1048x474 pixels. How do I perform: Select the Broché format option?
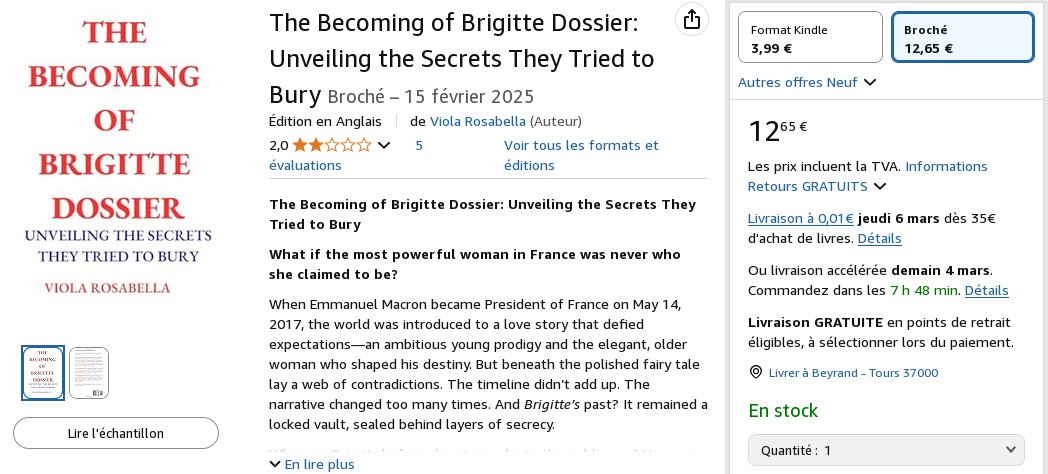(963, 38)
